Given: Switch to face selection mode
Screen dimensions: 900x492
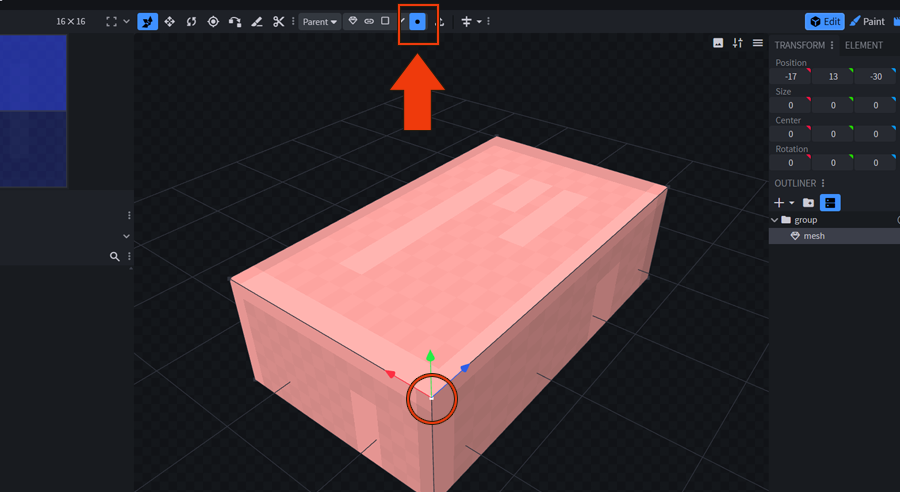Looking at the screenshot, I should pyautogui.click(x=385, y=21).
